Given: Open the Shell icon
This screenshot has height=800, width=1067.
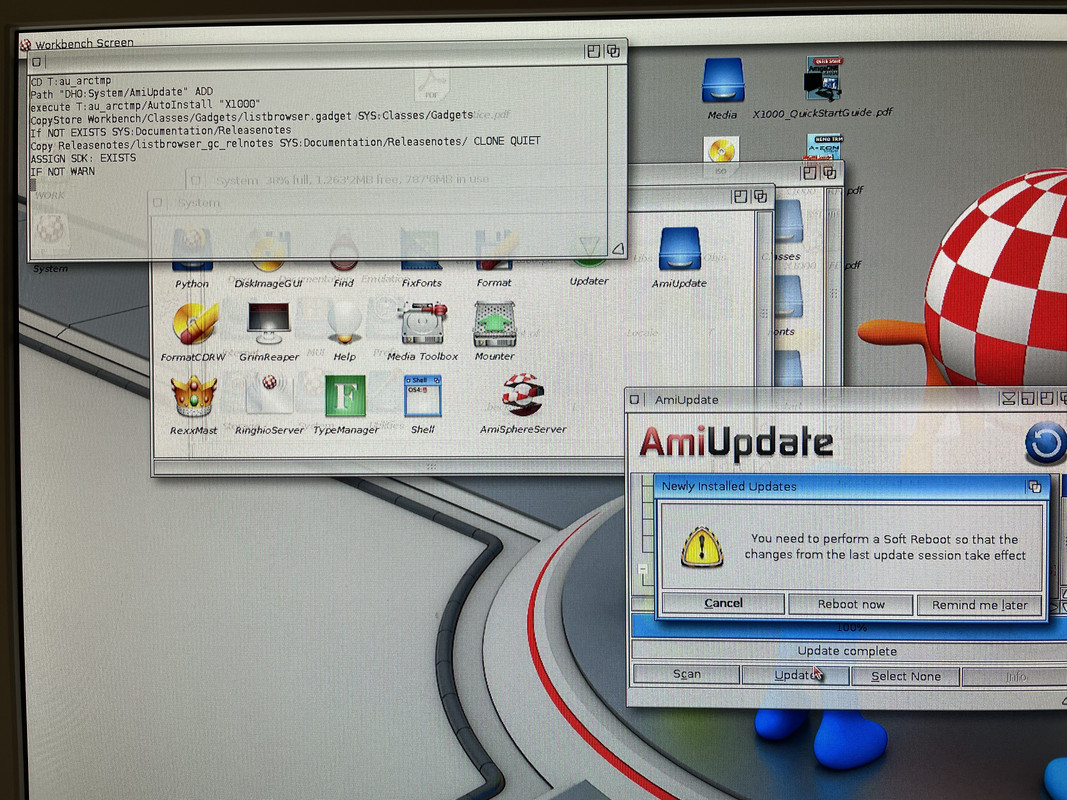Looking at the screenshot, I should point(423,395).
